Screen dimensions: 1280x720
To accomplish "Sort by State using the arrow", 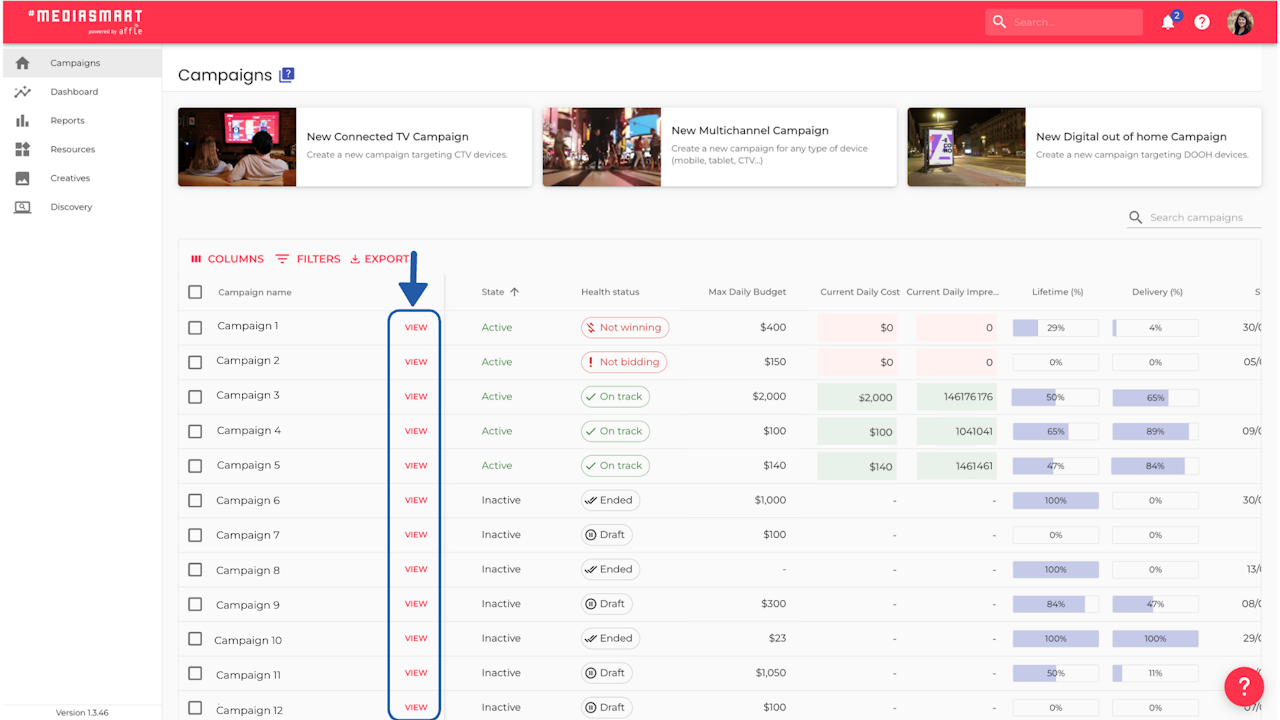I will click(x=515, y=292).
